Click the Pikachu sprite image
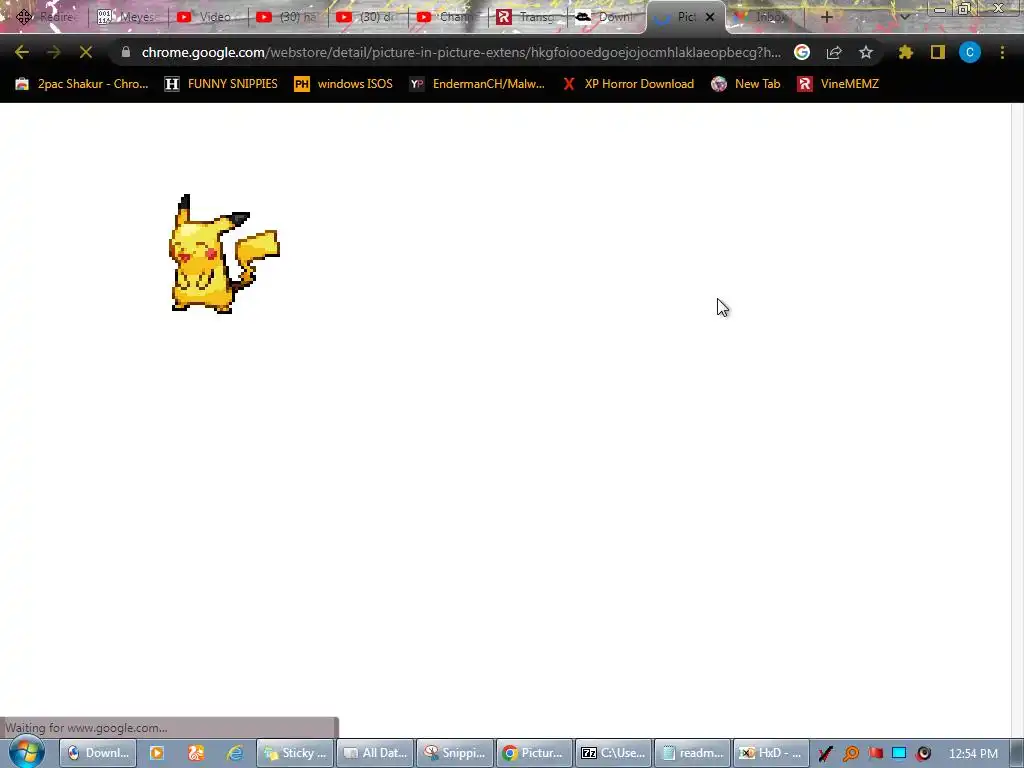 (224, 254)
